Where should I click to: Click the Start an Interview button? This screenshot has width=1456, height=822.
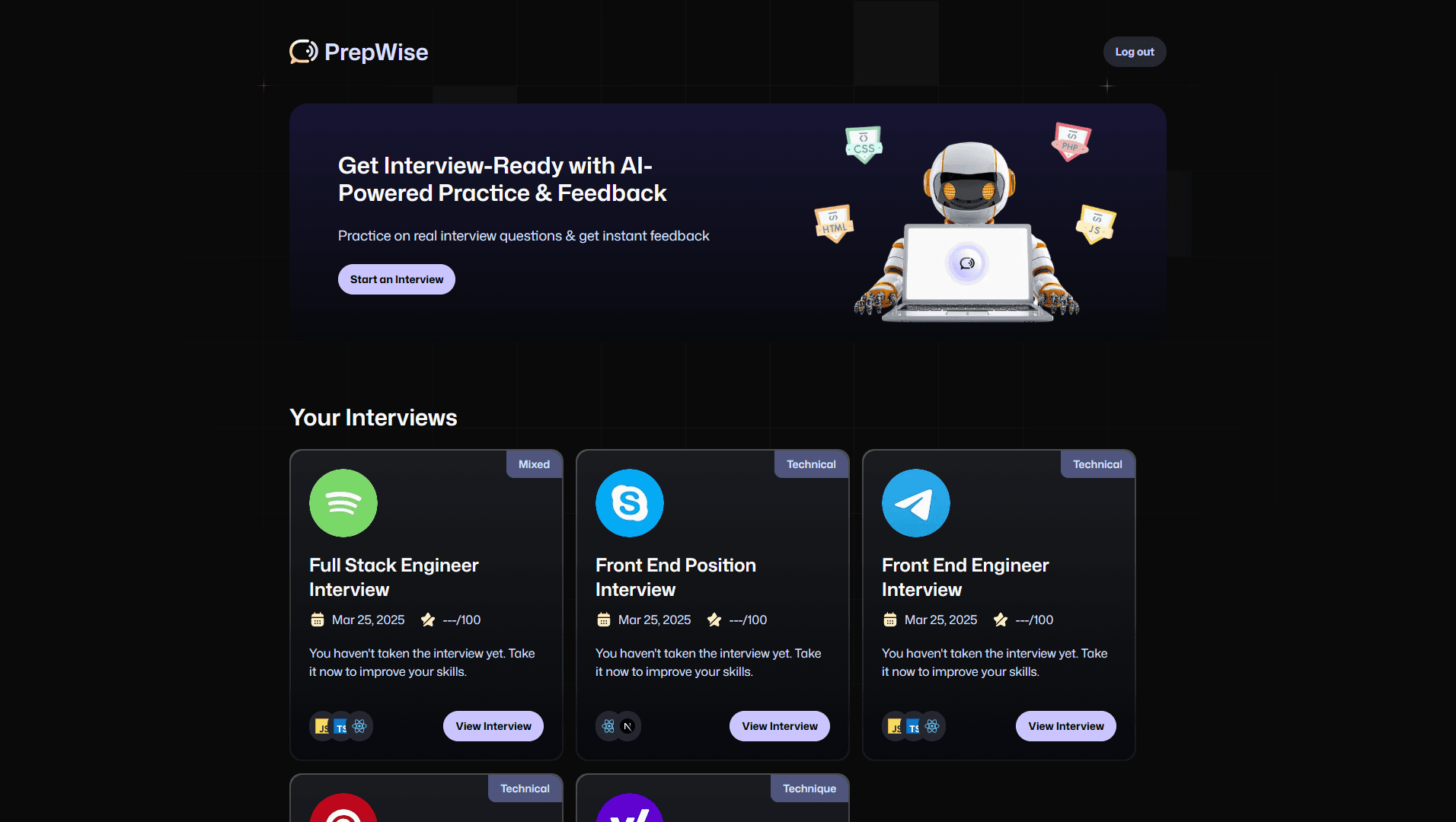click(396, 279)
